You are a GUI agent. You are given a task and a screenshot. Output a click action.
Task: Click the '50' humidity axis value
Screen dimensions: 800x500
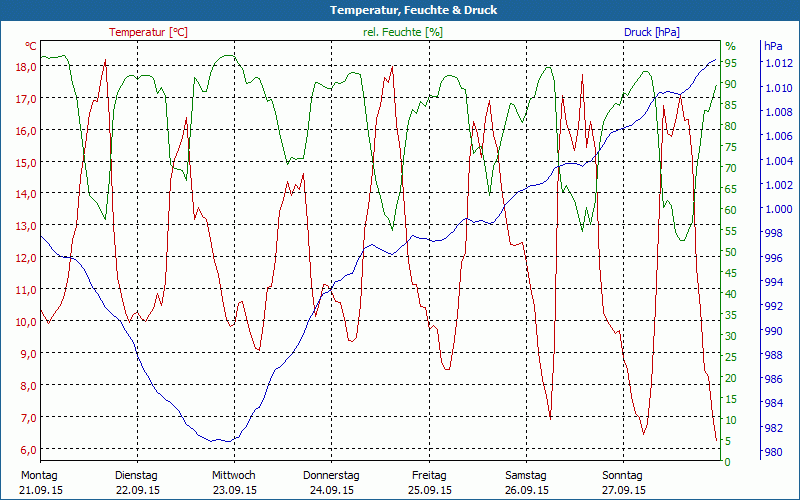point(731,252)
